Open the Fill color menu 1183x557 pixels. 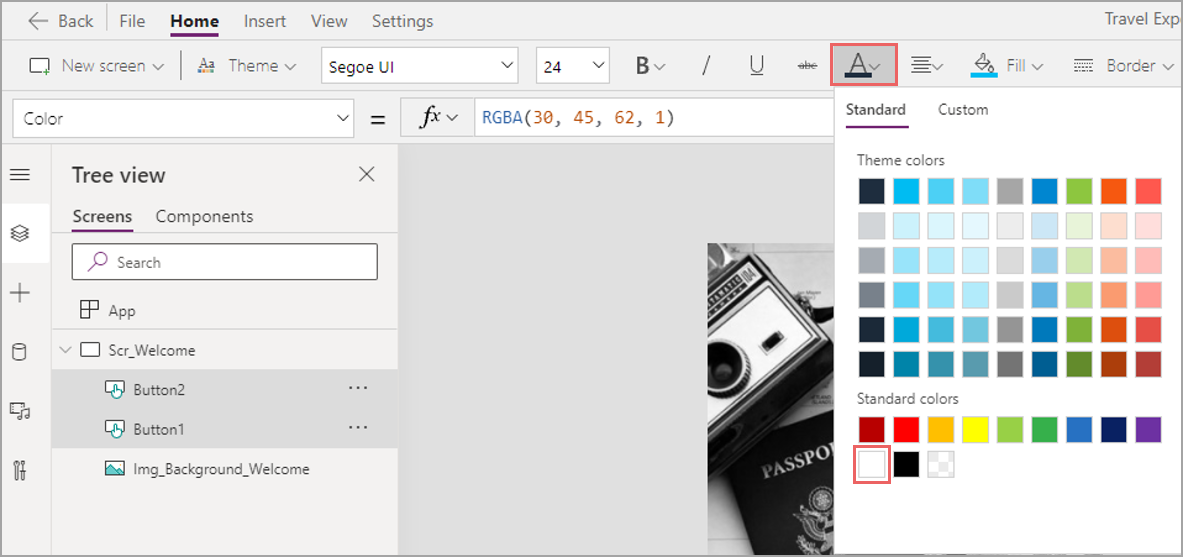pos(1006,66)
